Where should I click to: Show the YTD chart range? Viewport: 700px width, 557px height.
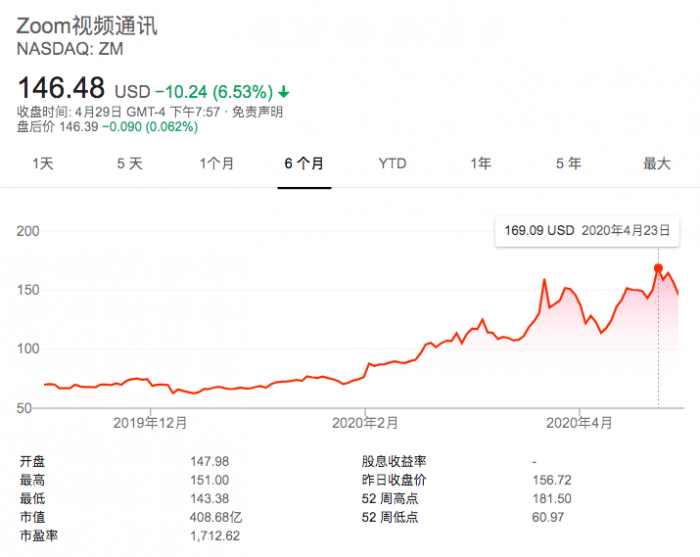(392, 164)
